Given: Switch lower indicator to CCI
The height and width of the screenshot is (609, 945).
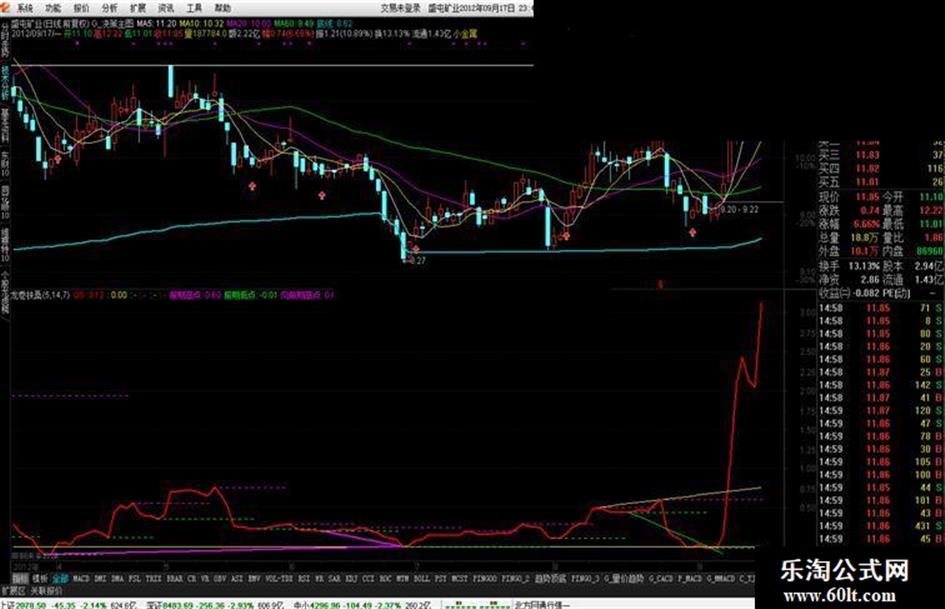Looking at the screenshot, I should (x=368, y=578).
